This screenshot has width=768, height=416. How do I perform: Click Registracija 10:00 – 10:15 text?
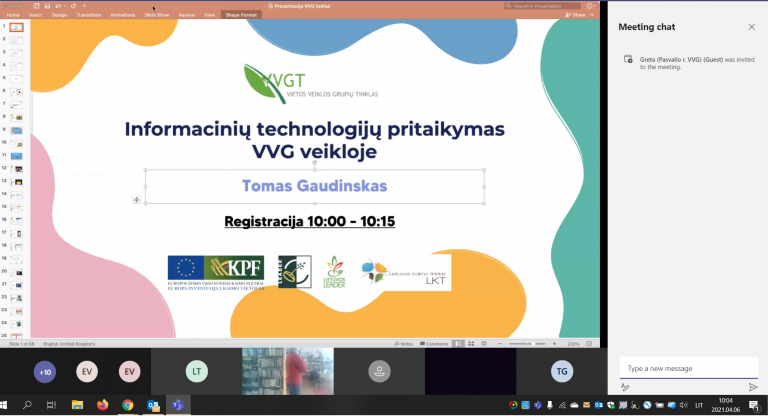point(310,221)
